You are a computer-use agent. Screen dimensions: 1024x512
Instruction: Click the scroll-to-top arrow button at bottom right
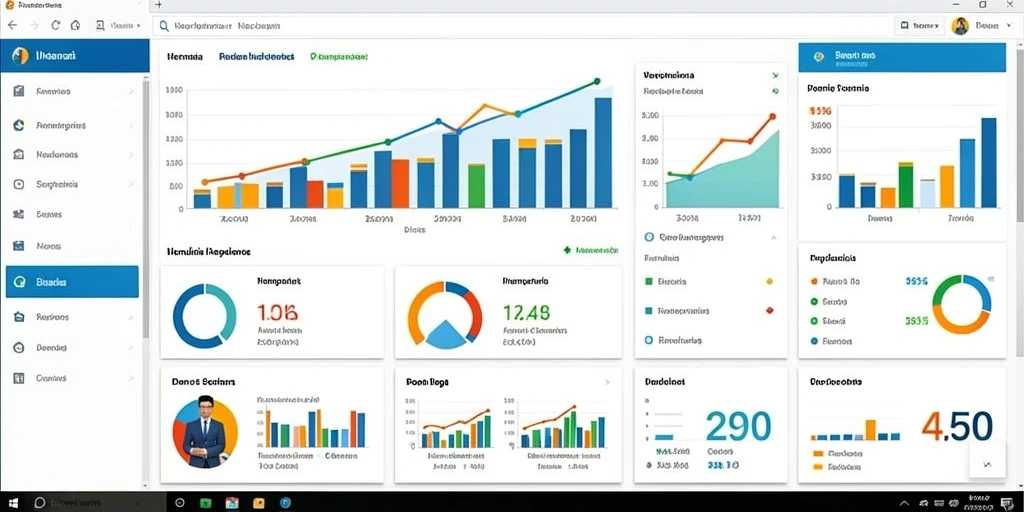pos(987,464)
